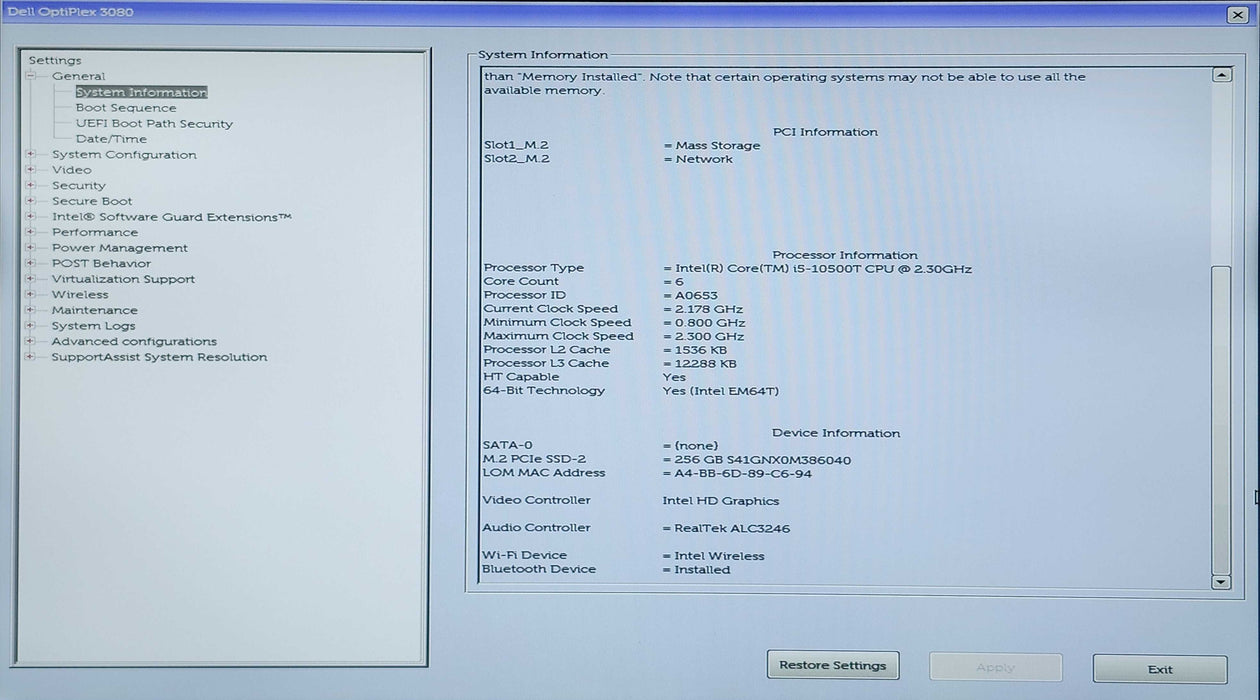Click M.2 PCIe SSD-2 entry

pos(667,460)
